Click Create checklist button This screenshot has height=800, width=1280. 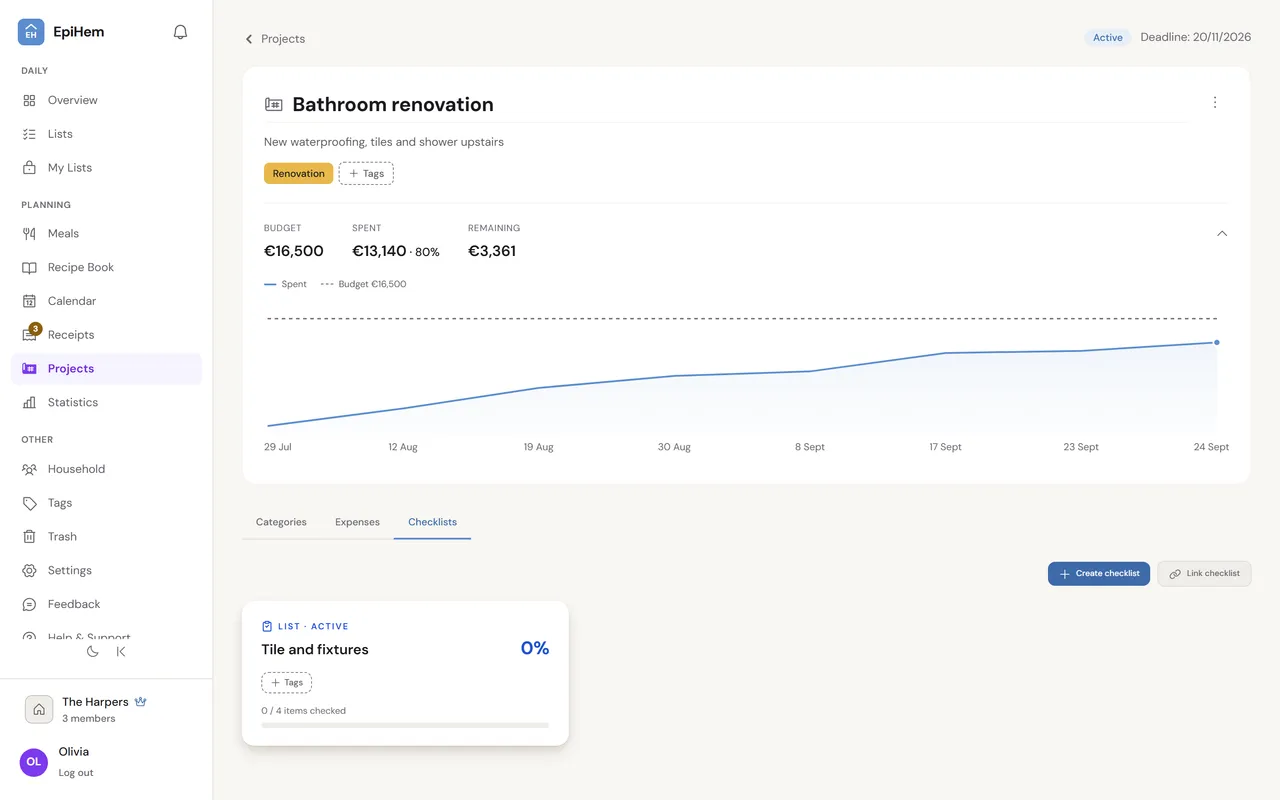[1099, 574]
